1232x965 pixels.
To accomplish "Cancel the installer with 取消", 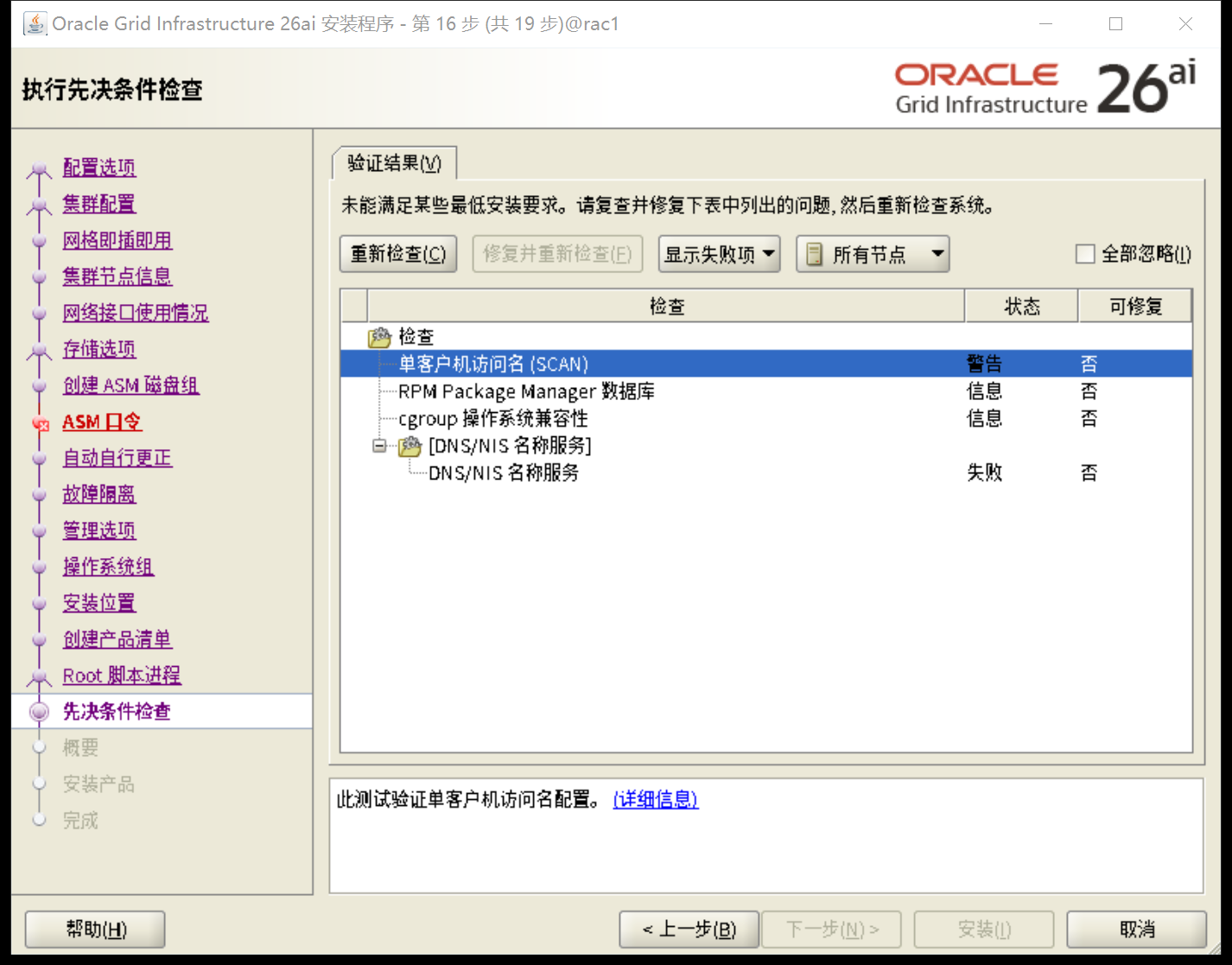I will pyautogui.click(x=1137, y=930).
